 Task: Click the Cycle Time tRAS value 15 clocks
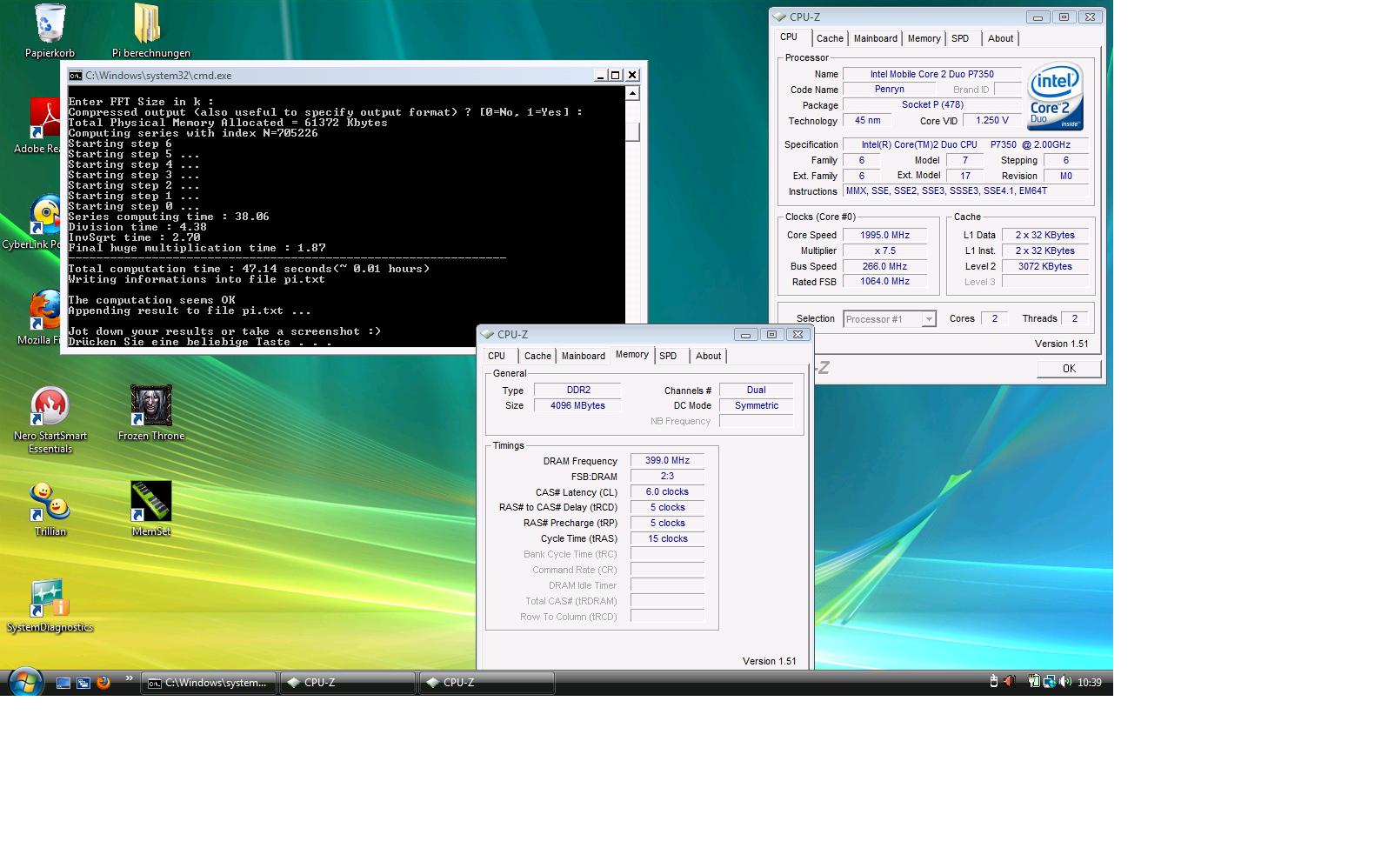(667, 539)
